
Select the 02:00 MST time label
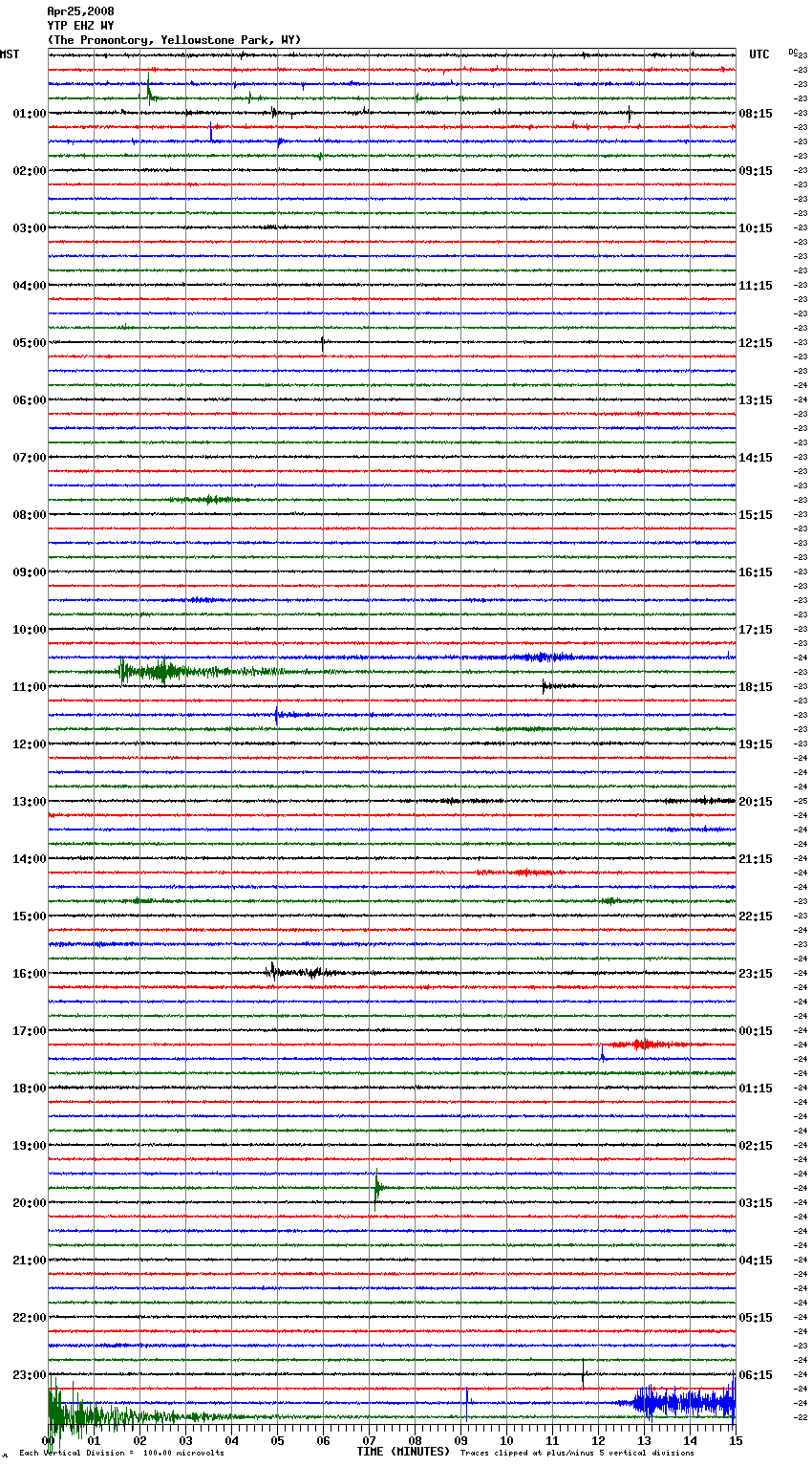[x=29, y=171]
